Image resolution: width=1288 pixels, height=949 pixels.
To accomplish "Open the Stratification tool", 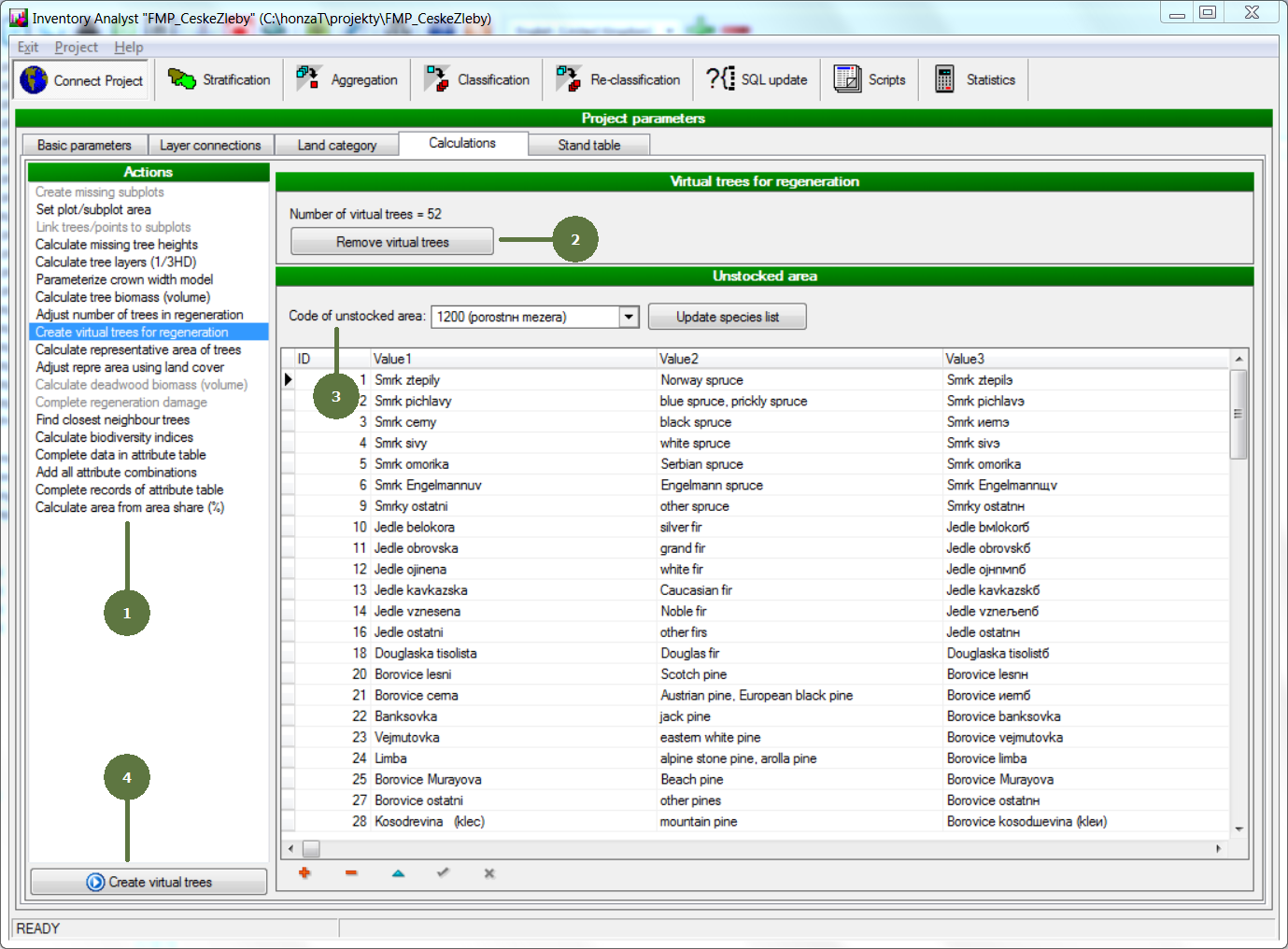I will coord(219,80).
